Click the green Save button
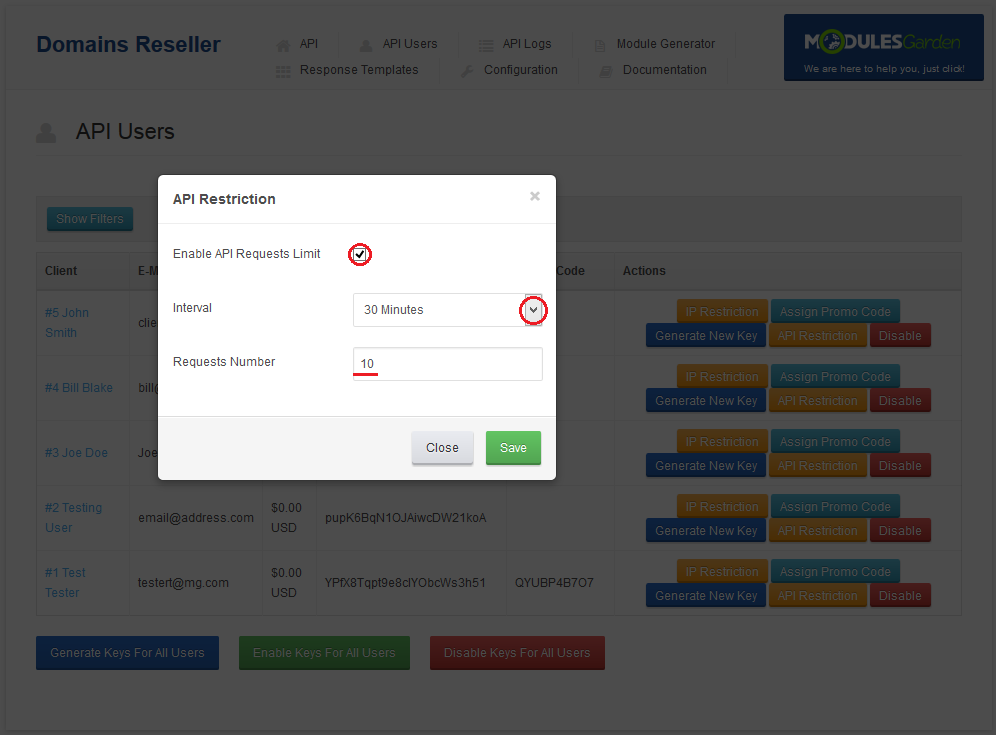 [x=513, y=448]
